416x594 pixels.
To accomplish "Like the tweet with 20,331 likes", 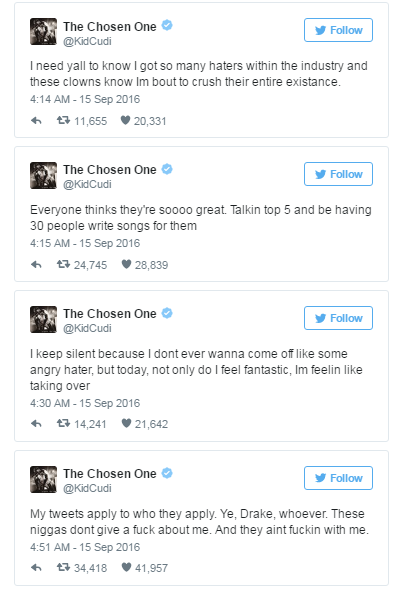I will click(125, 120).
